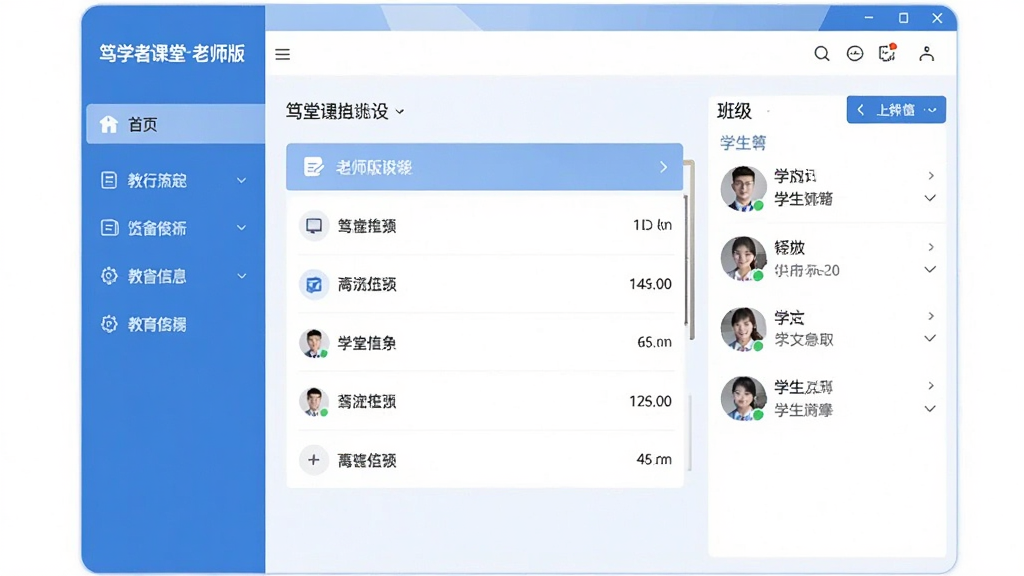Click the search magnifier icon
1024x576 pixels.
click(822, 54)
